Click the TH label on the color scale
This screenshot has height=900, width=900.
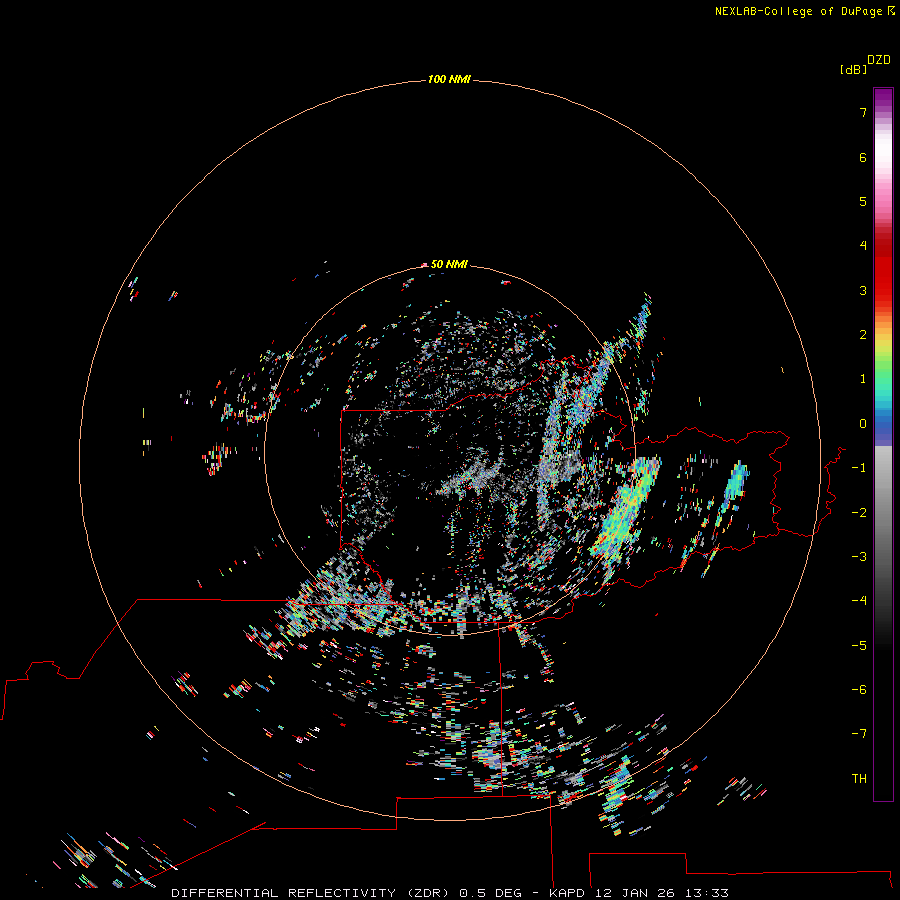point(859,778)
